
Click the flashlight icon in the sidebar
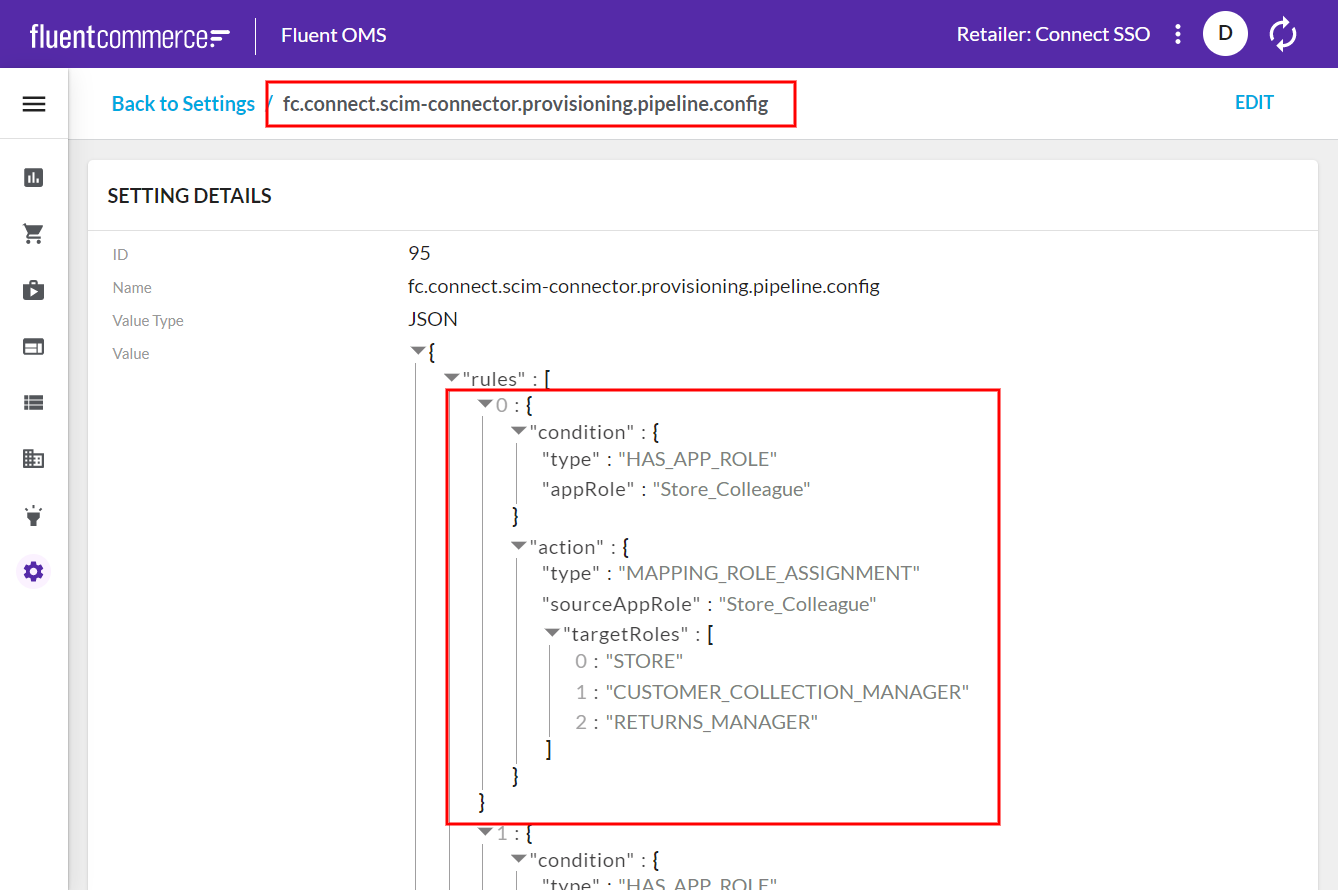[33, 515]
